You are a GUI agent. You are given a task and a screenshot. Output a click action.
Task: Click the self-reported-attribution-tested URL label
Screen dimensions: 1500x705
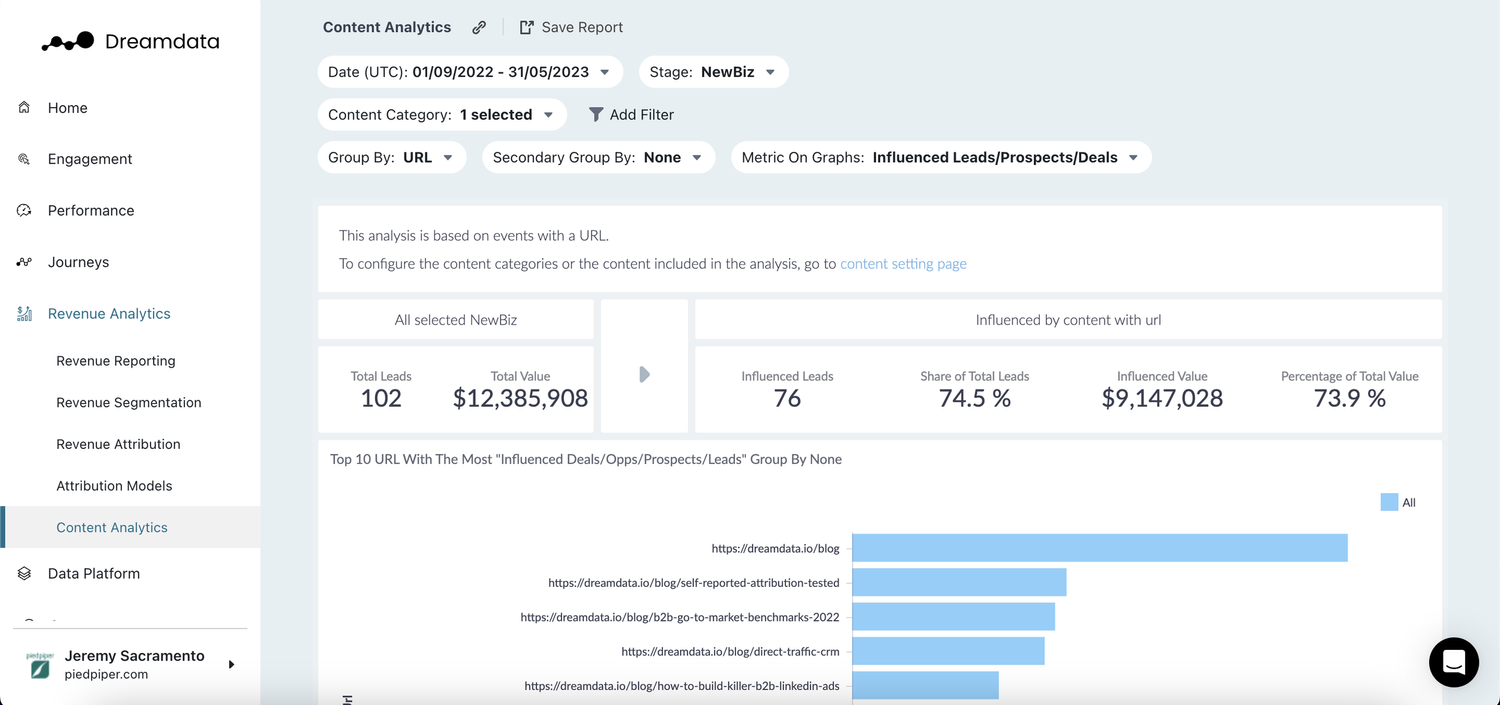(694, 582)
